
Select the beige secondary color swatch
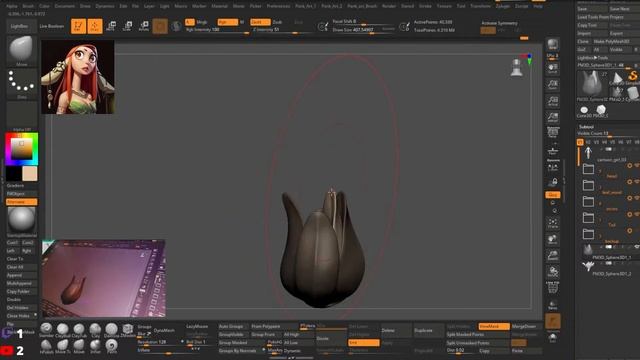pyautogui.click(x=29, y=173)
